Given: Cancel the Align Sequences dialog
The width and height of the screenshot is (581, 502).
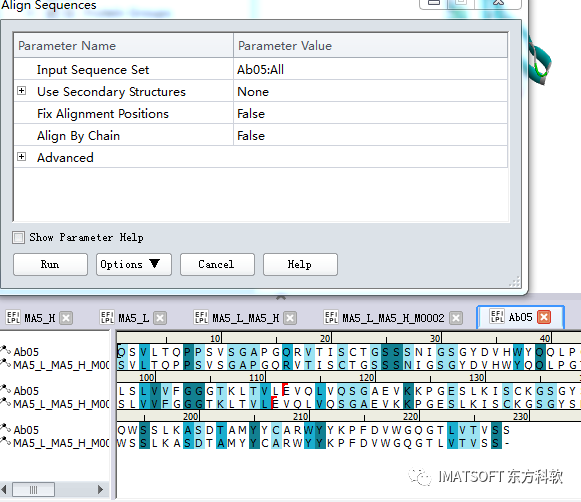Looking at the screenshot, I should tap(217, 265).
